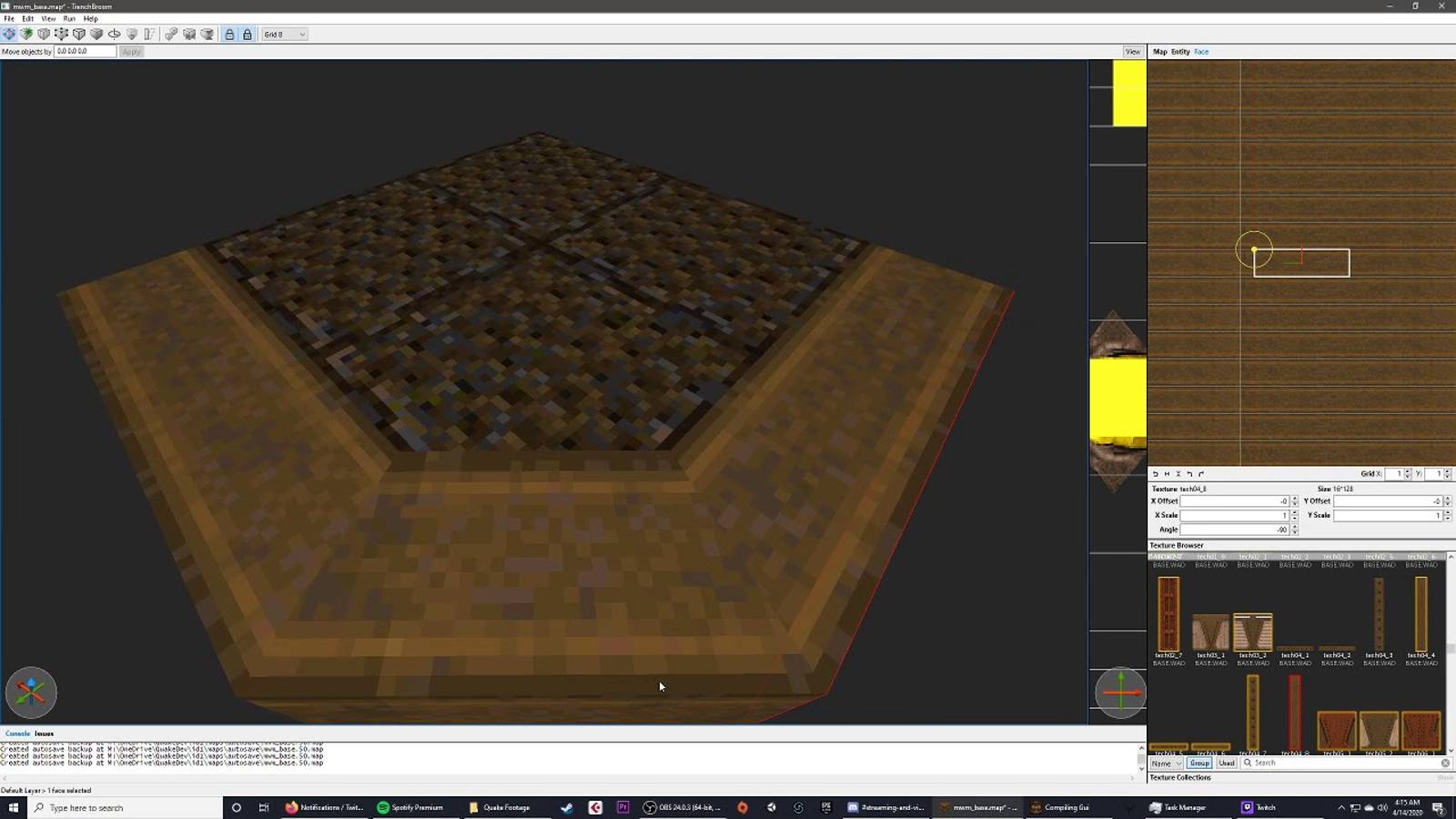Image resolution: width=1456 pixels, height=819 pixels.
Task: Click the reset texture icon in UV editor
Action: click(x=1156, y=474)
